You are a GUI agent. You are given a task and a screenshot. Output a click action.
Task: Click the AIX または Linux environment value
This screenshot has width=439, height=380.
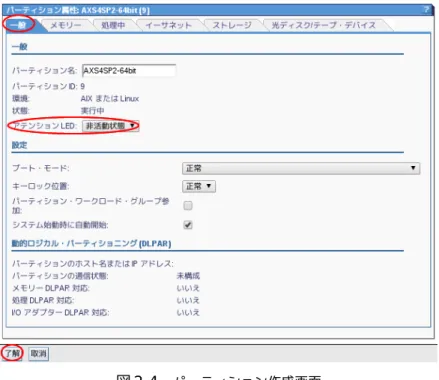tap(110, 99)
